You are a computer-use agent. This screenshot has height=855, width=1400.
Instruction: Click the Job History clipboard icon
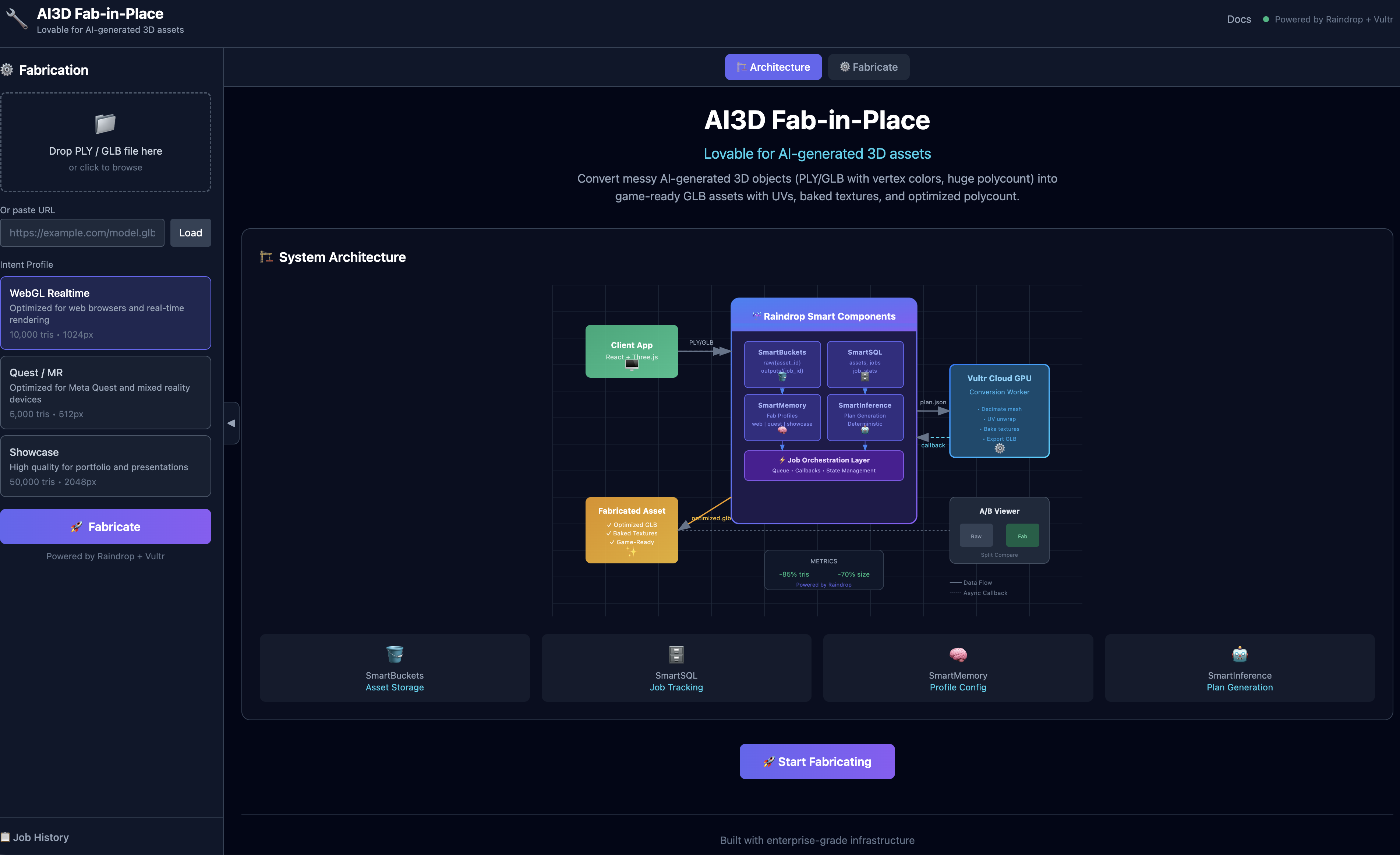(x=6, y=837)
